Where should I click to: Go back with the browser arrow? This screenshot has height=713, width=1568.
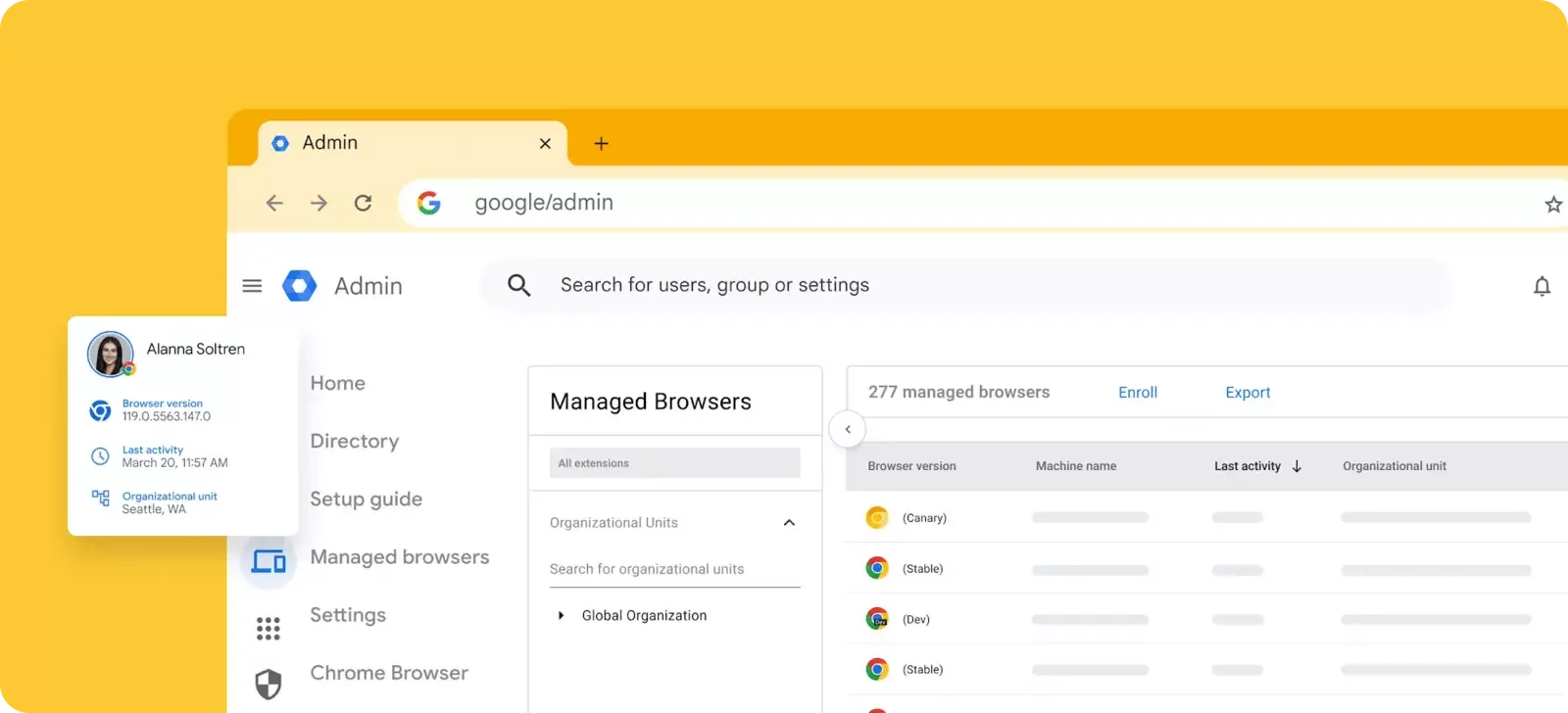[274, 203]
